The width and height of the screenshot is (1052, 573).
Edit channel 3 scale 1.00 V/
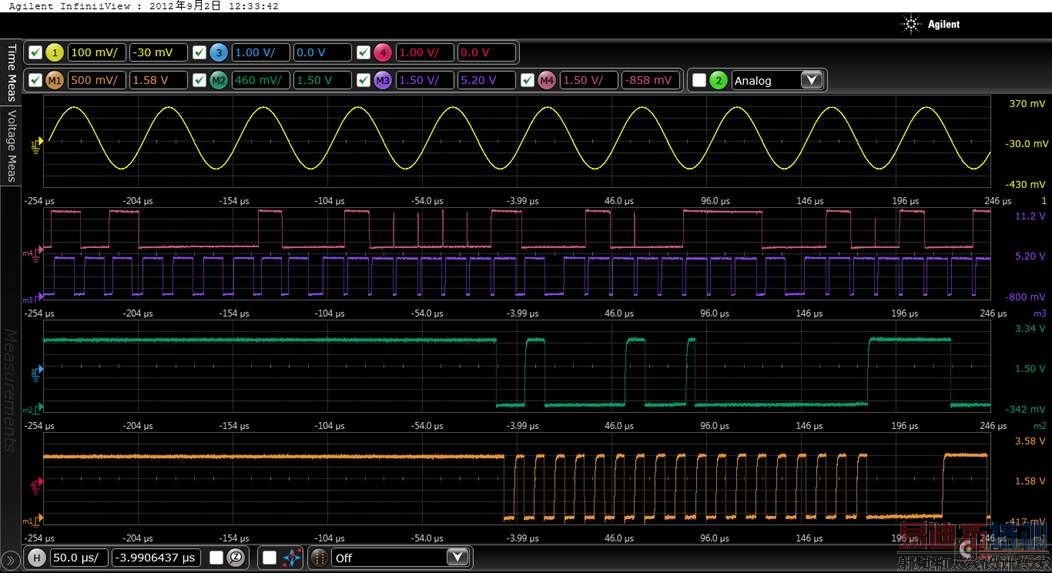click(x=260, y=52)
